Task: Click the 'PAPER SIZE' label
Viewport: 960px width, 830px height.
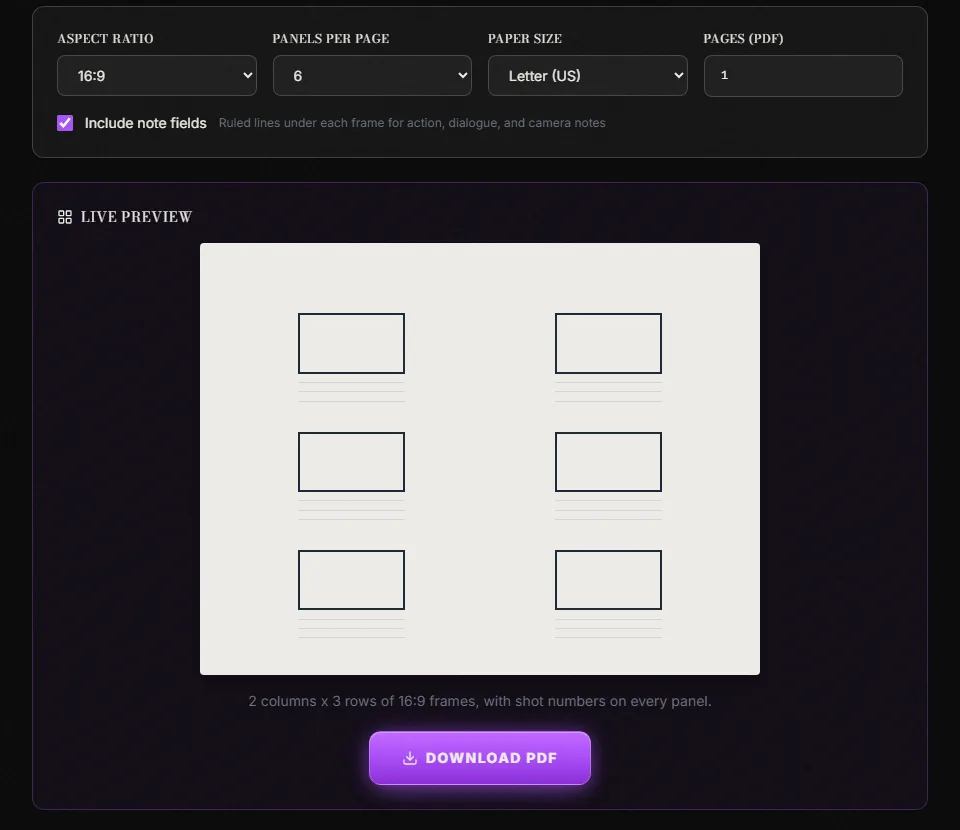Action: click(x=525, y=39)
